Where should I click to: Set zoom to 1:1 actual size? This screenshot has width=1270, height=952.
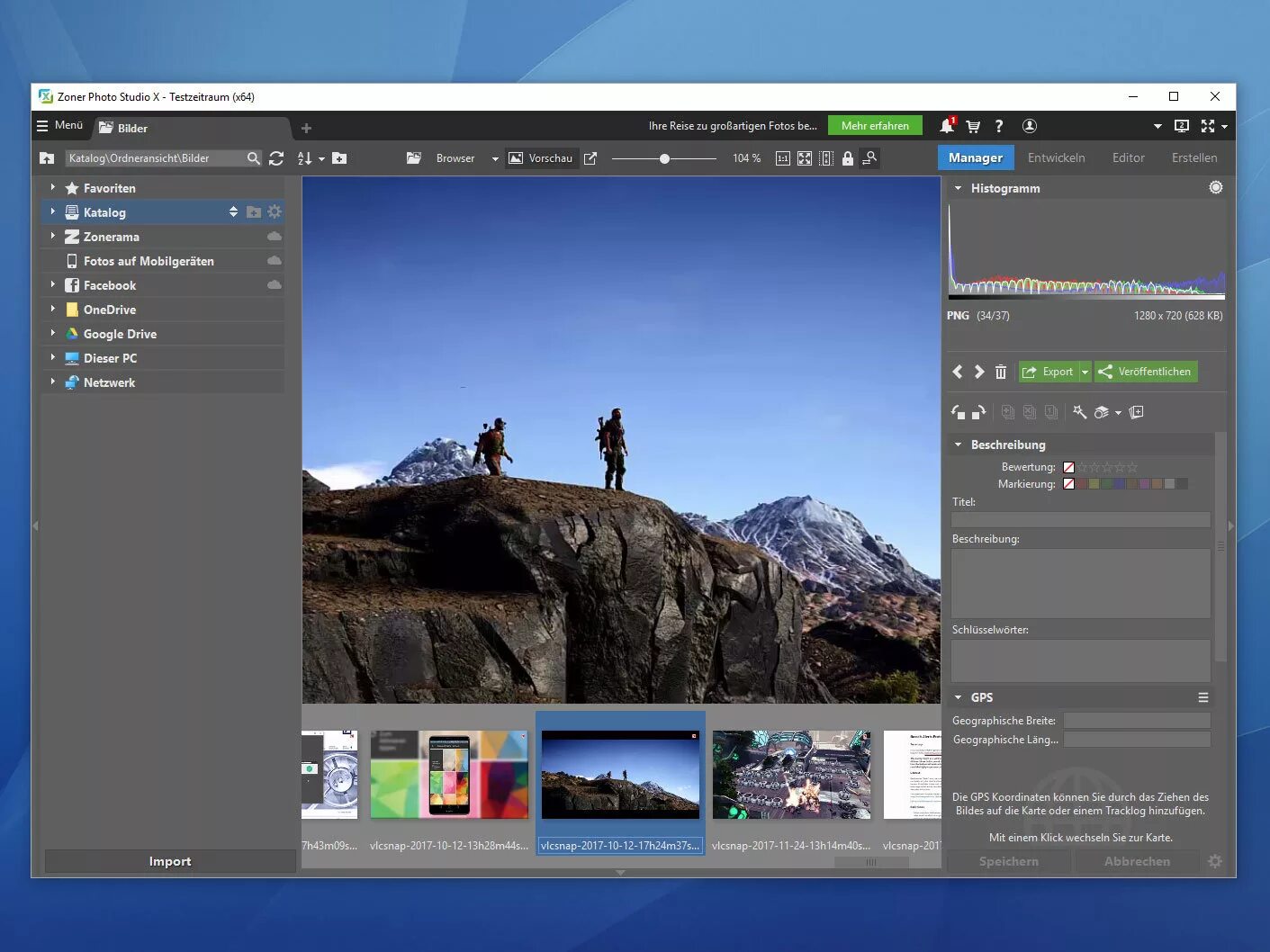(x=782, y=158)
